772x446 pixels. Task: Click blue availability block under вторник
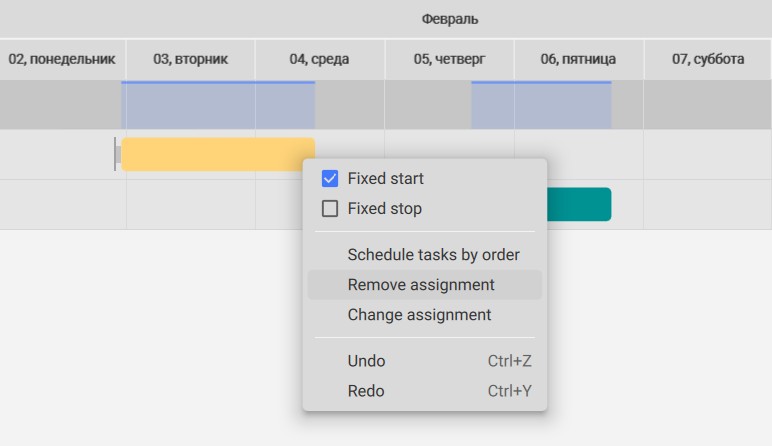coord(218,105)
